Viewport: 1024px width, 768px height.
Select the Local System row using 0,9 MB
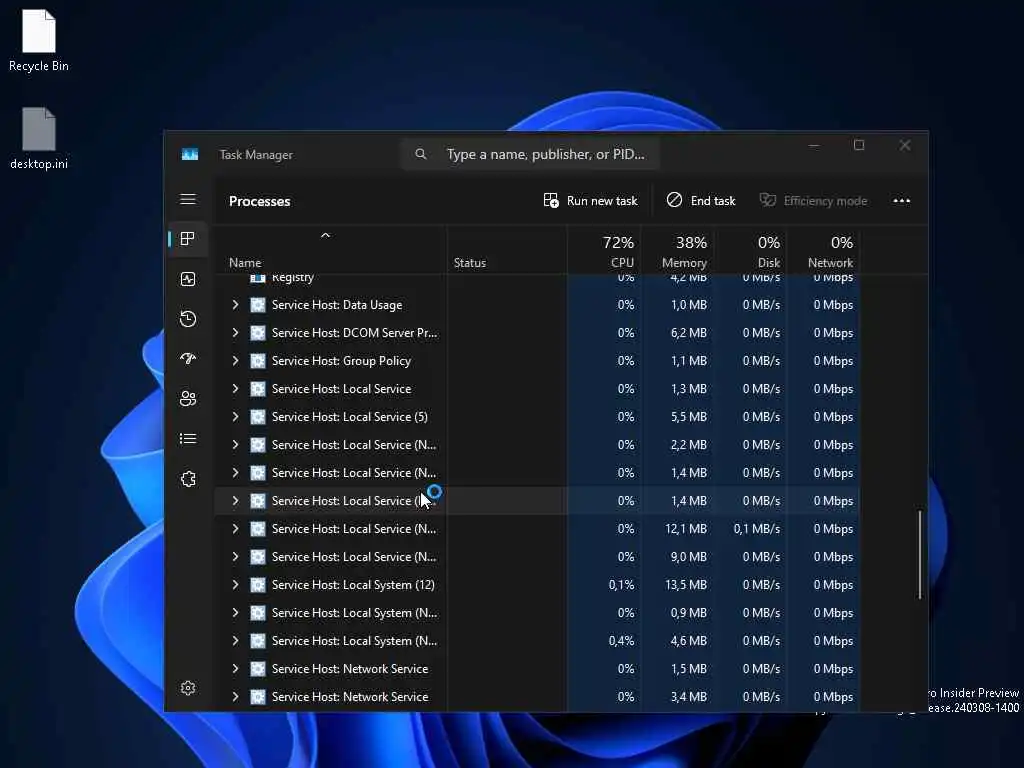click(537, 613)
